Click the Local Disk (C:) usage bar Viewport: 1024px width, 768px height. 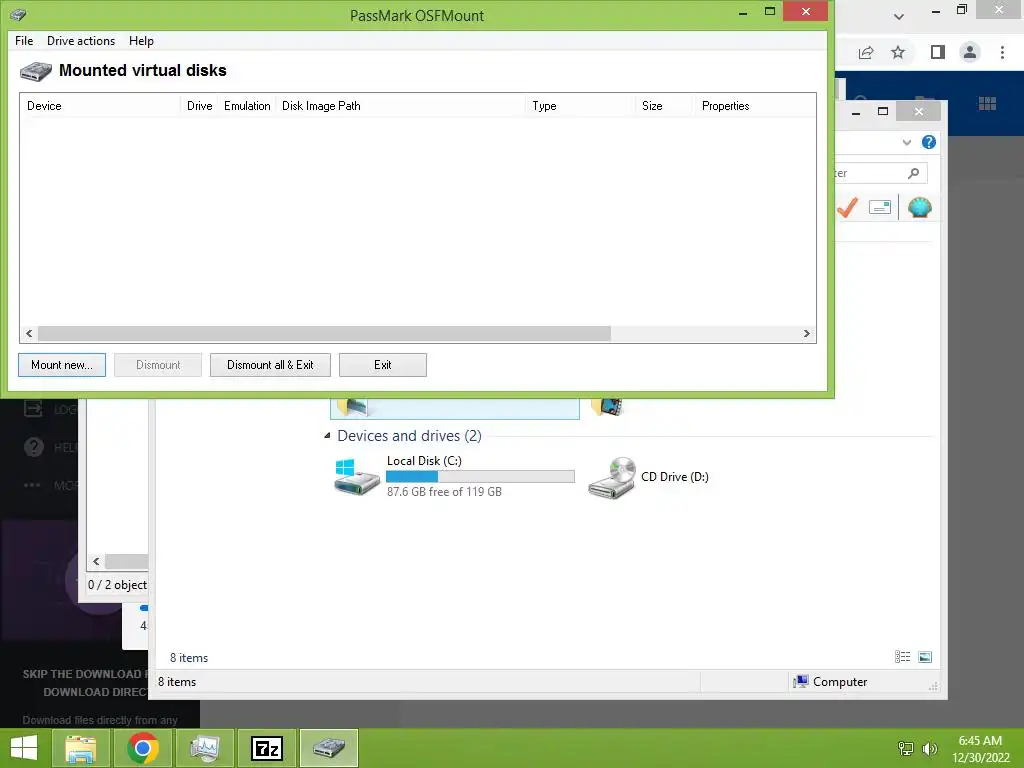[480, 477]
